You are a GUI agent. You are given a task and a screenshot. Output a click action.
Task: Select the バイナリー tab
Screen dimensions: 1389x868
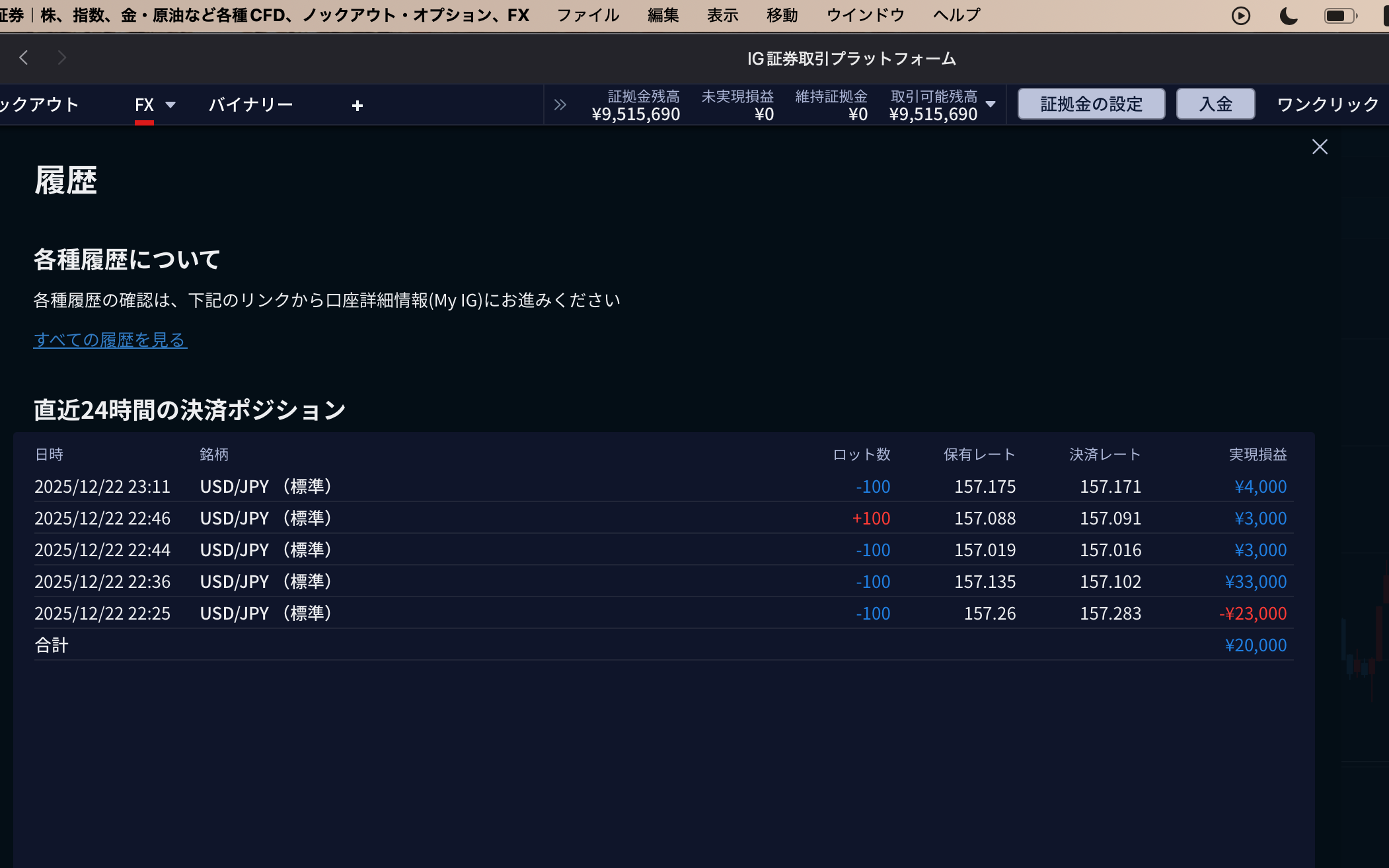(x=250, y=105)
